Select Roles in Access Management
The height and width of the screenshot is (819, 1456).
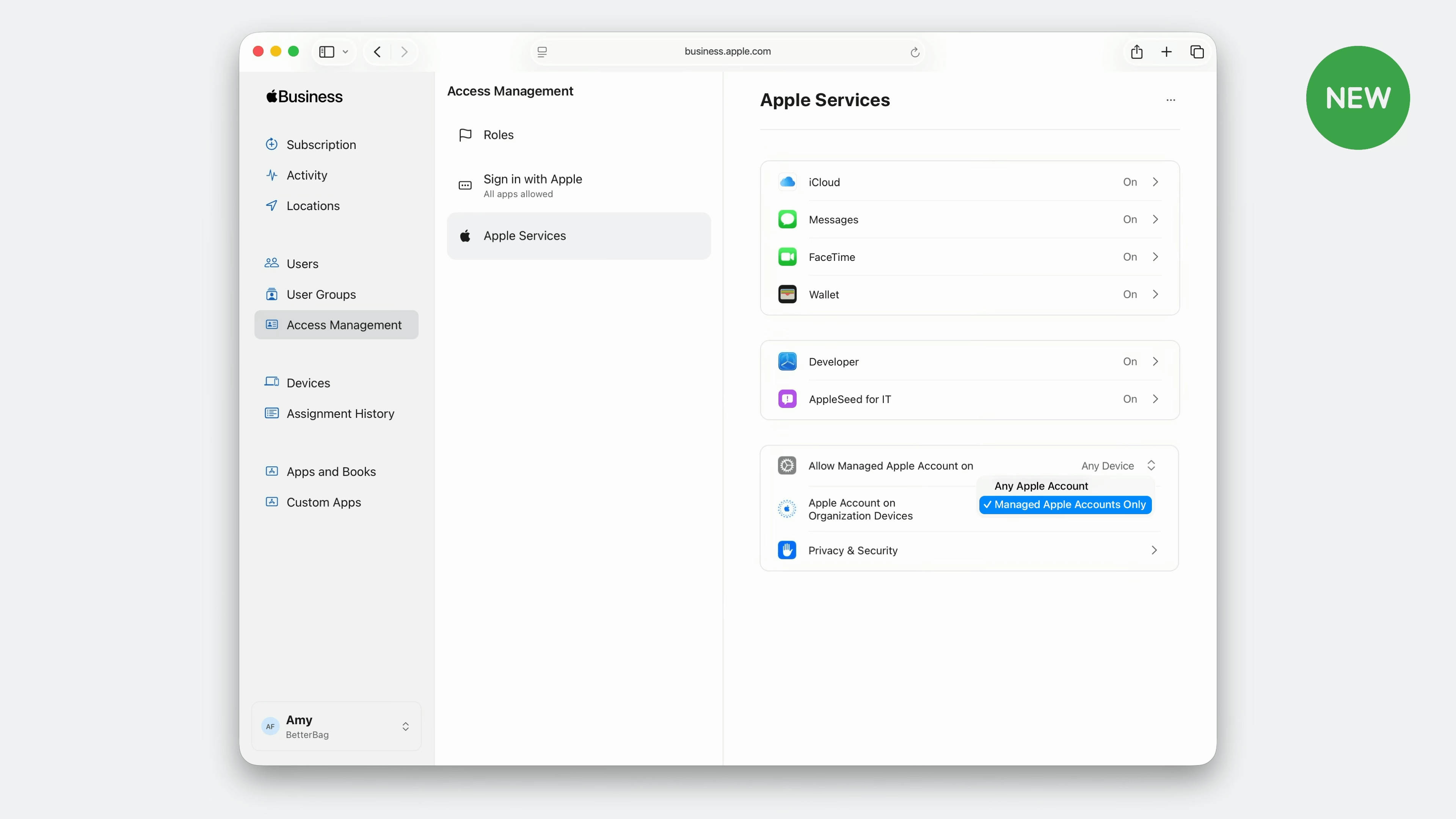pos(579,135)
